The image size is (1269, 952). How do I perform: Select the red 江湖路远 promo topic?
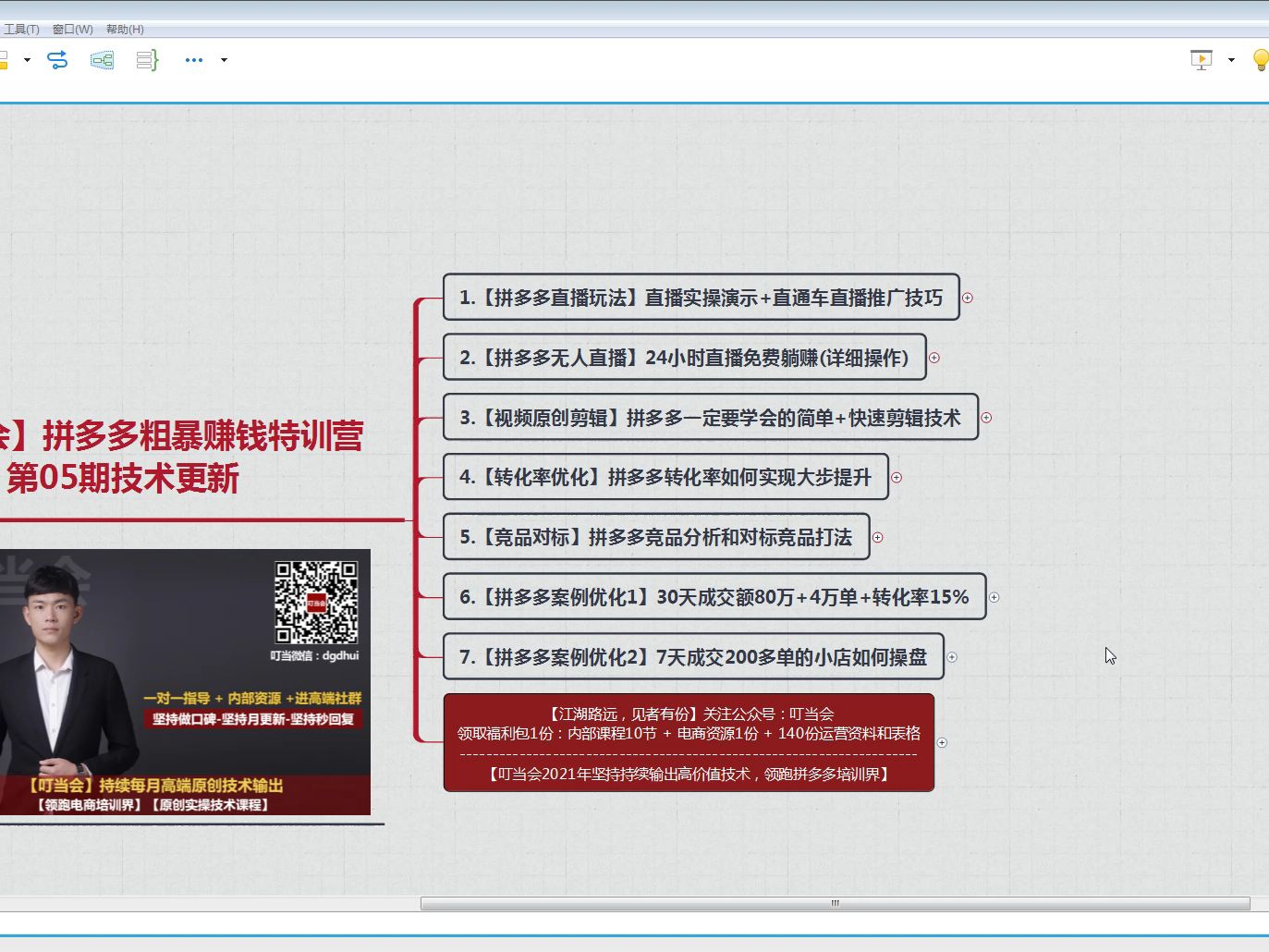pyautogui.click(x=689, y=743)
